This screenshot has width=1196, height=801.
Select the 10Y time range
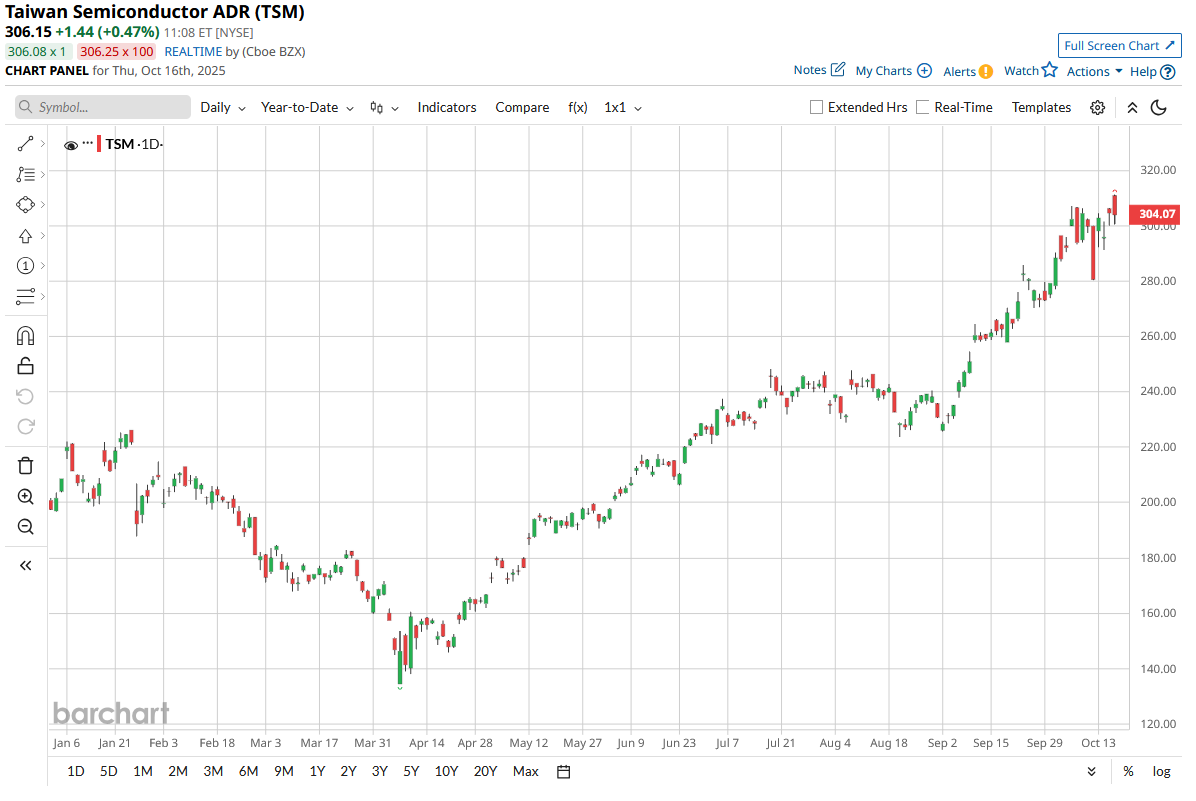pyautogui.click(x=446, y=772)
